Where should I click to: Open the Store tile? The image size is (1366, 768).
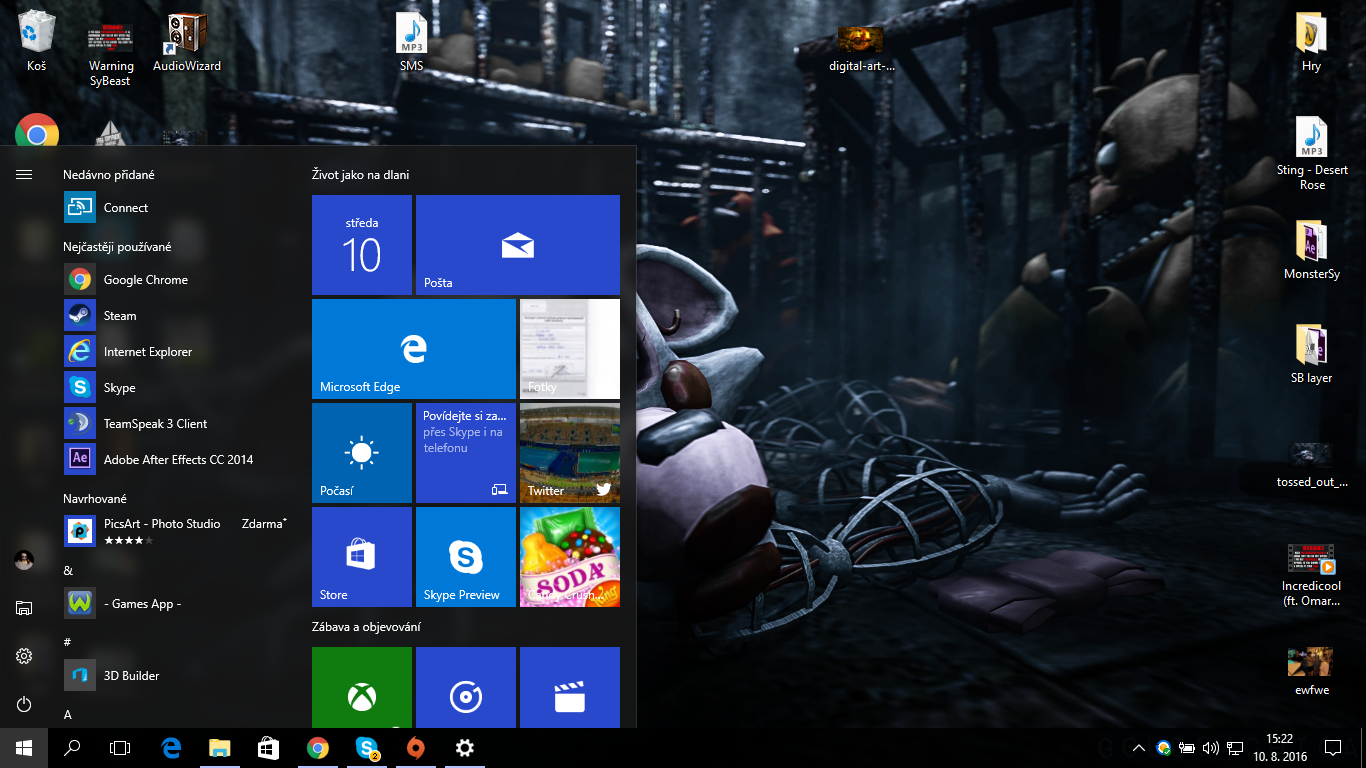point(361,557)
